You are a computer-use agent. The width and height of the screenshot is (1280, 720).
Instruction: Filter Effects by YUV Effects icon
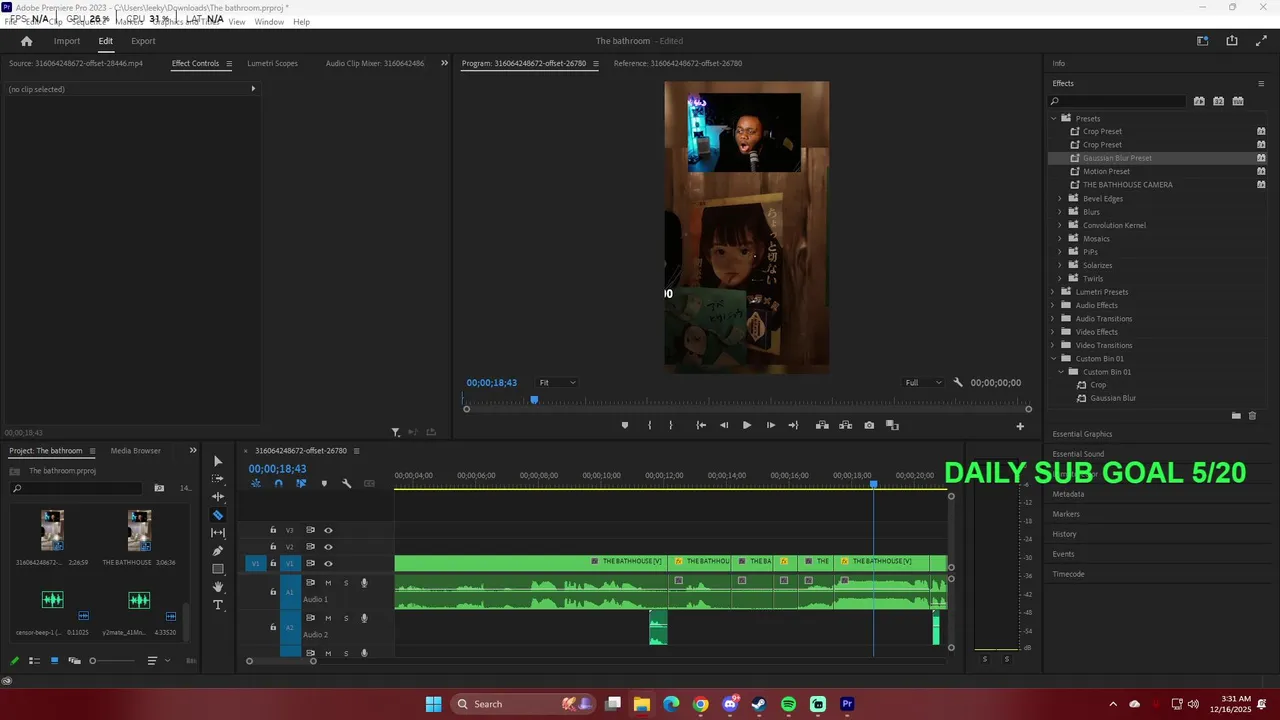pos(1238,101)
